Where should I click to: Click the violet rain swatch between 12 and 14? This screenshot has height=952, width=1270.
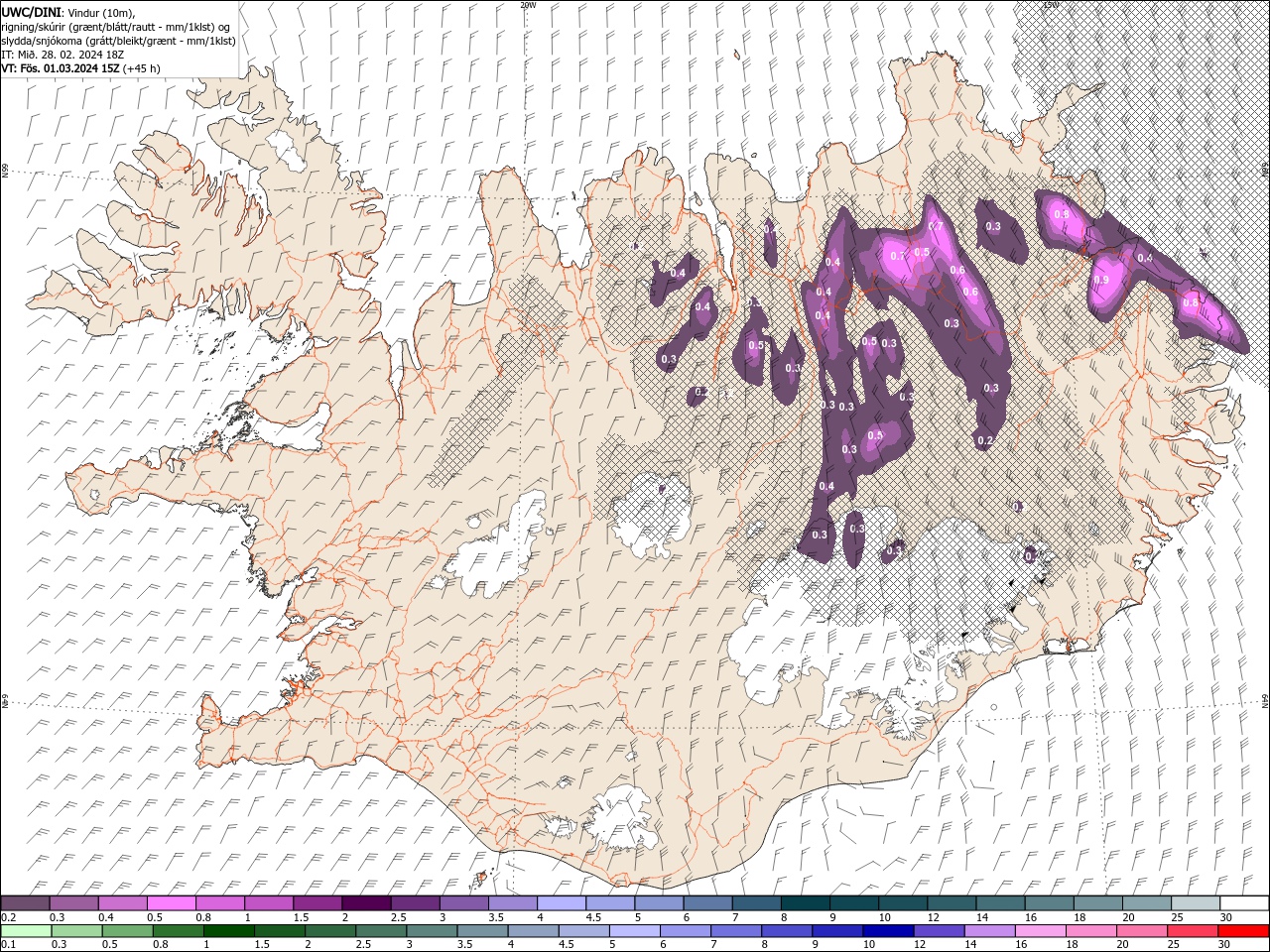click(939, 931)
